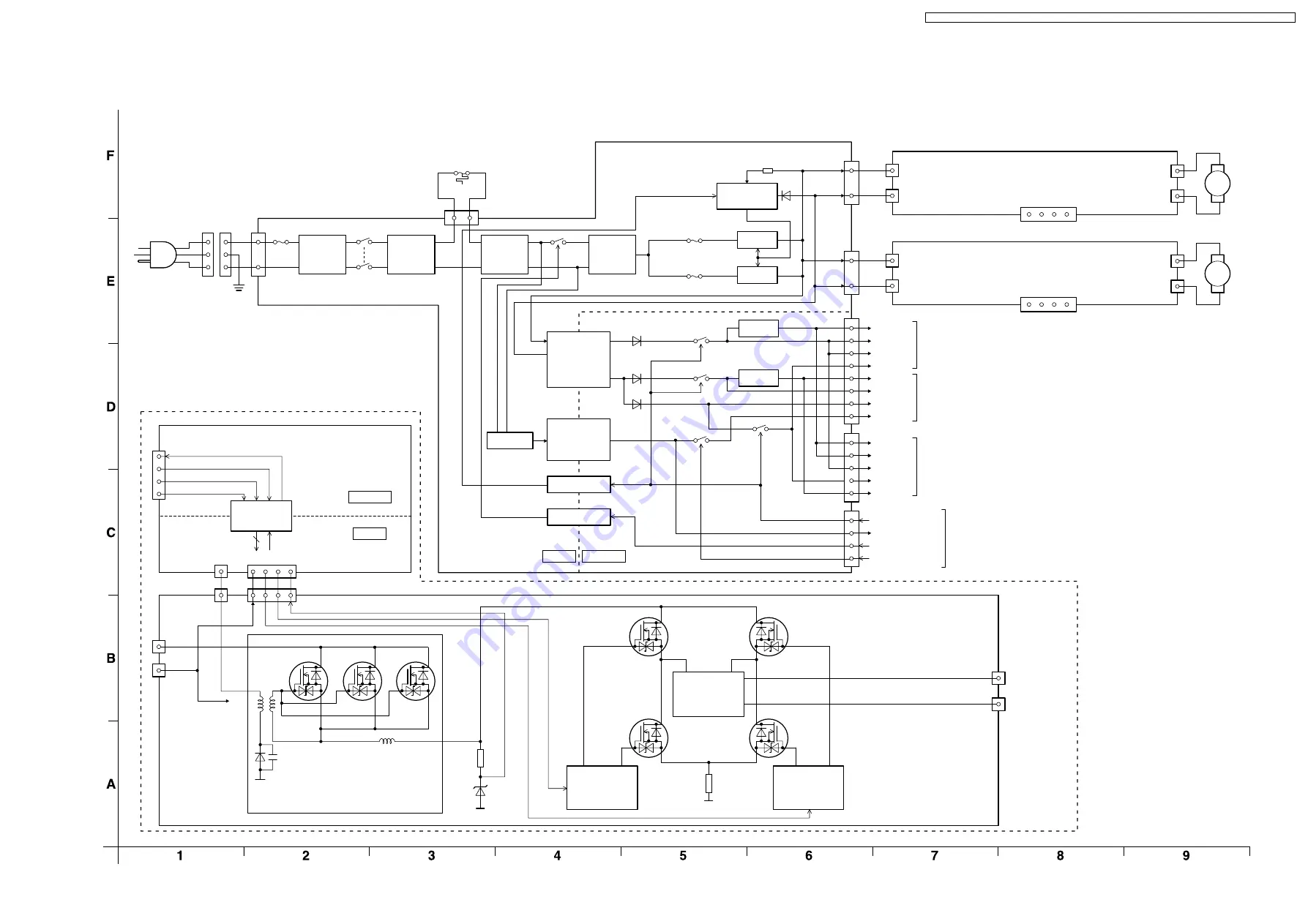Click the earth ground symbol

[238, 288]
